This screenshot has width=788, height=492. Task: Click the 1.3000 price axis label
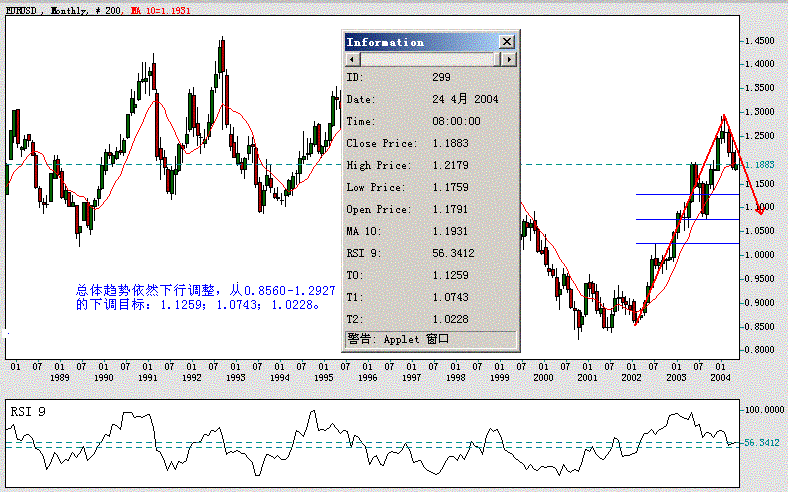(x=759, y=112)
